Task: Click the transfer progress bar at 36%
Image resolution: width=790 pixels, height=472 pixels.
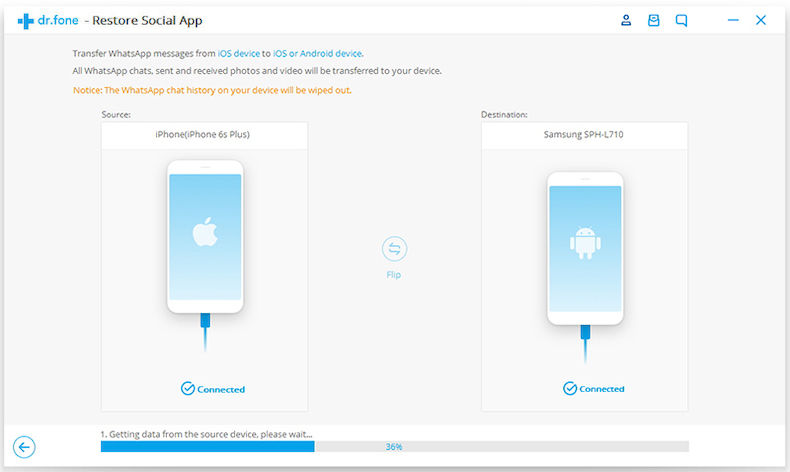Action: [394, 446]
